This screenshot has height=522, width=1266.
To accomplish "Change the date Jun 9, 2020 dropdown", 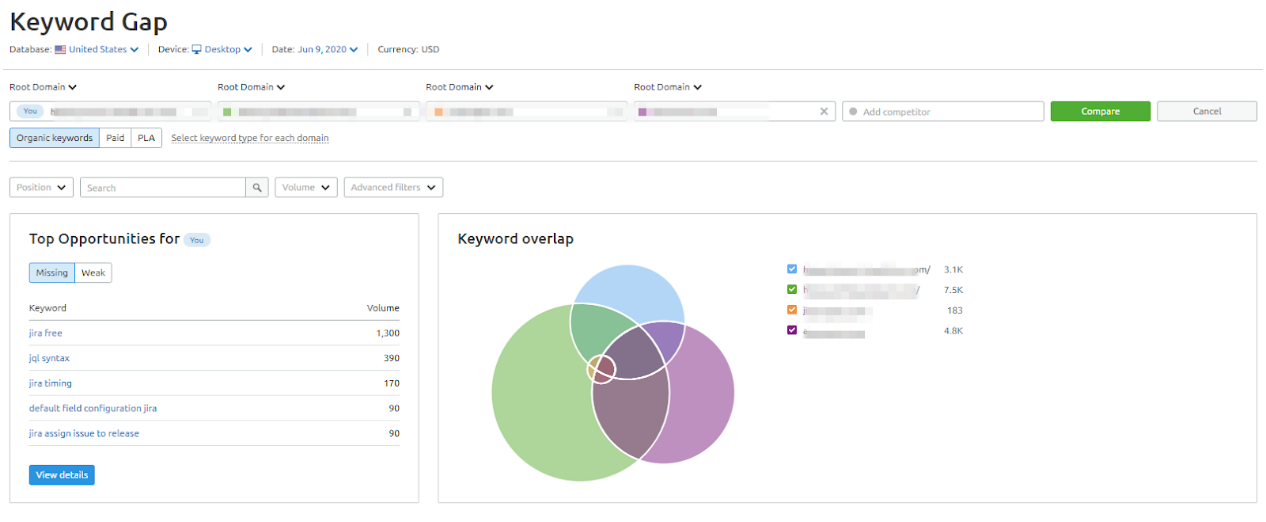I will coord(327,49).
